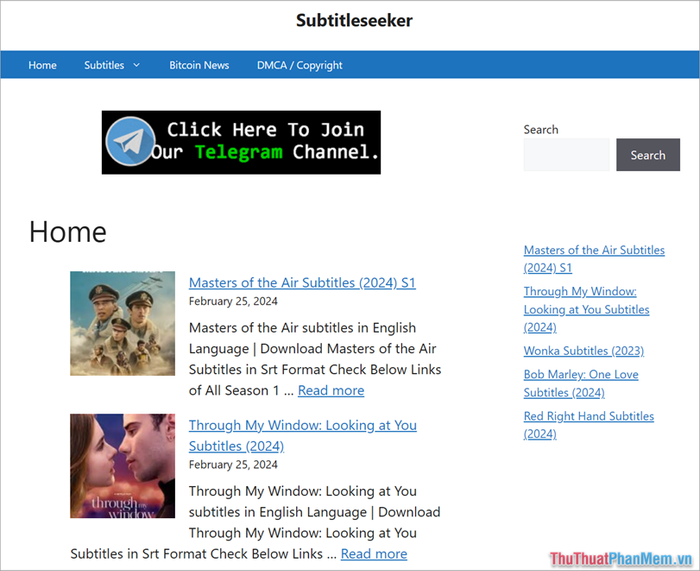
Task: Open the Home menu item
Action: 42,65
